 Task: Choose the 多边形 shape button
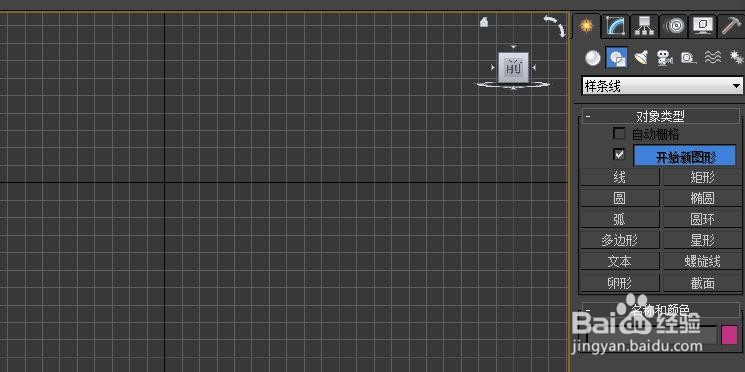(620, 240)
